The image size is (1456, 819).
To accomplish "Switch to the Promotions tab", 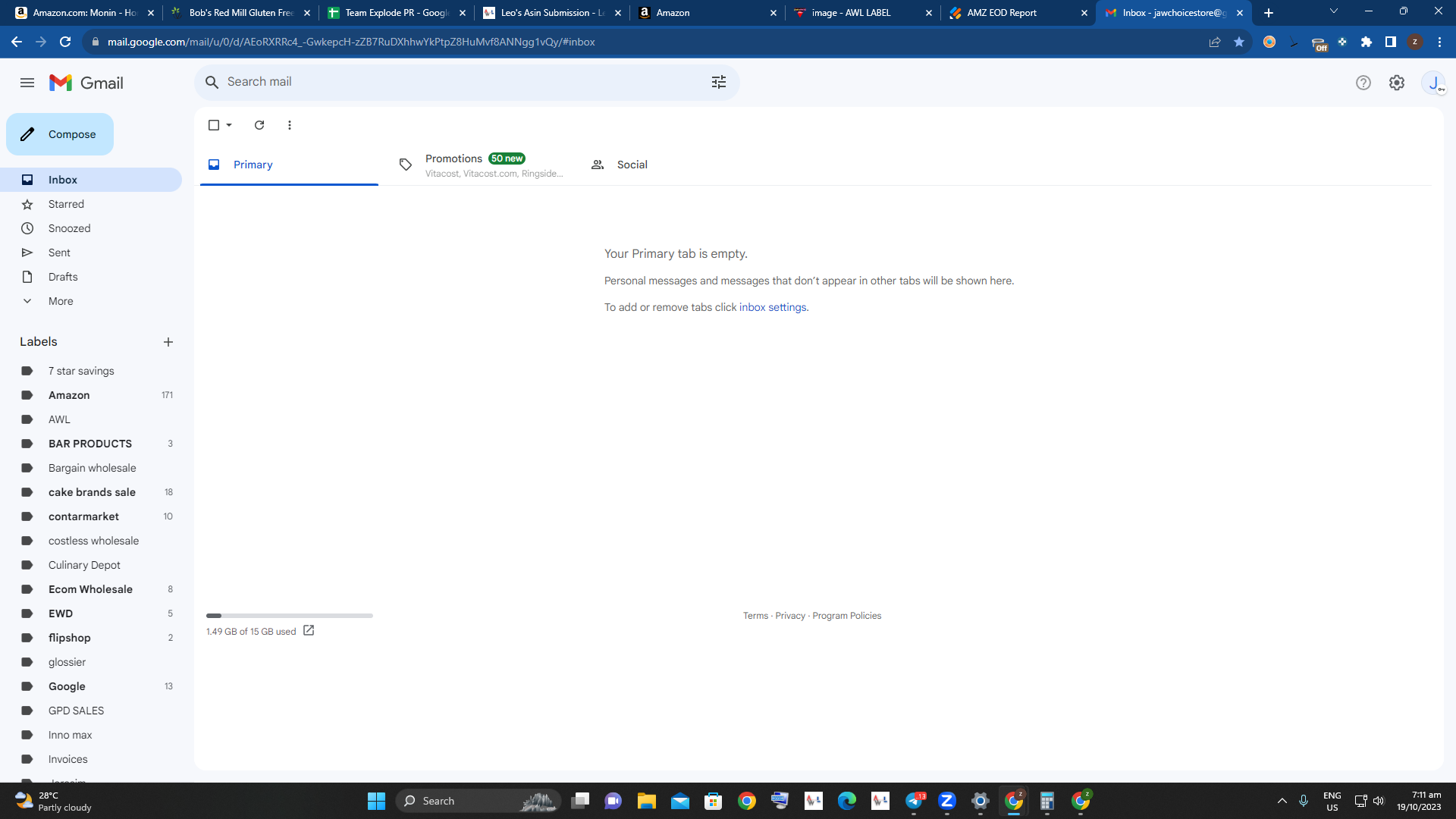I will coord(482,165).
